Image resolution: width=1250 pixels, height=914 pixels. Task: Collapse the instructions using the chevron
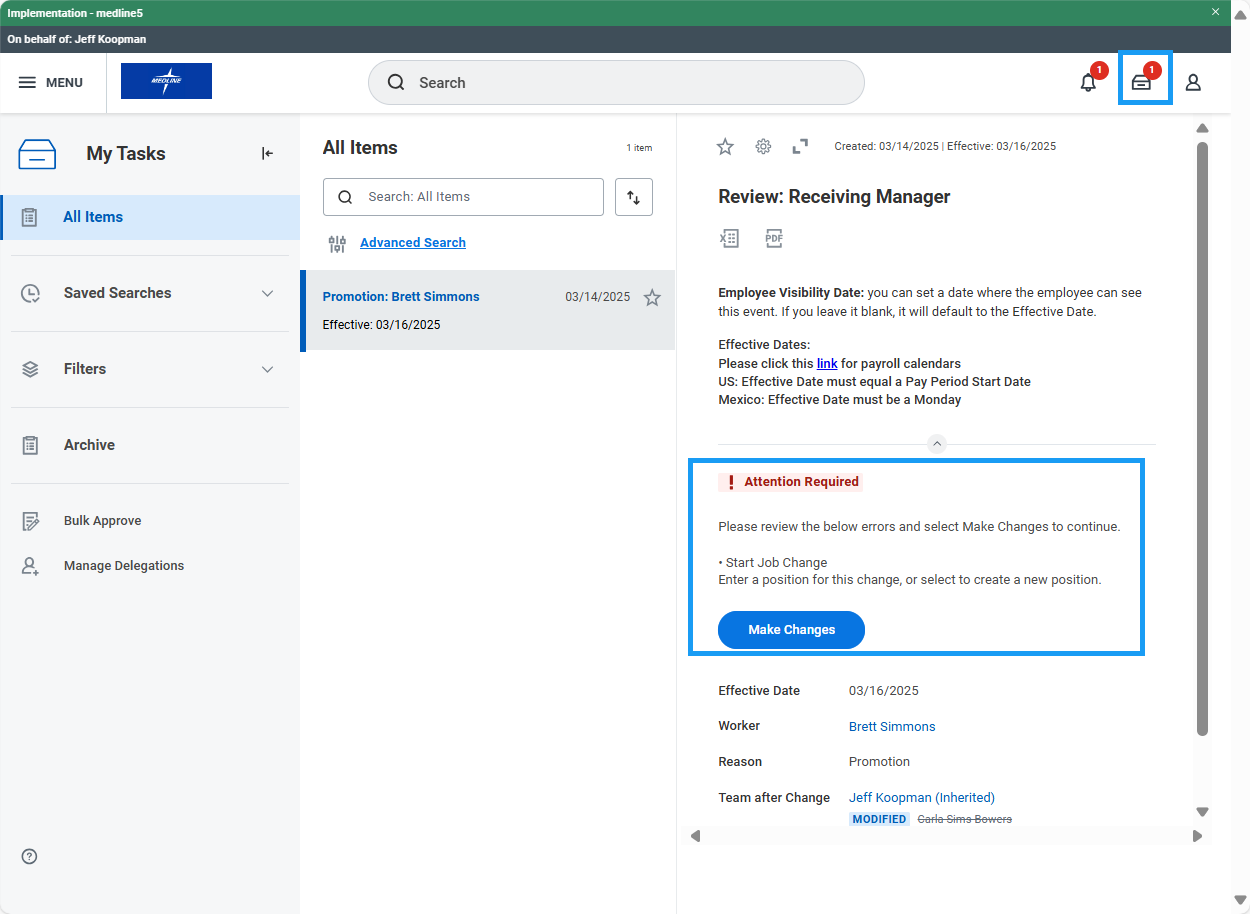(936, 444)
